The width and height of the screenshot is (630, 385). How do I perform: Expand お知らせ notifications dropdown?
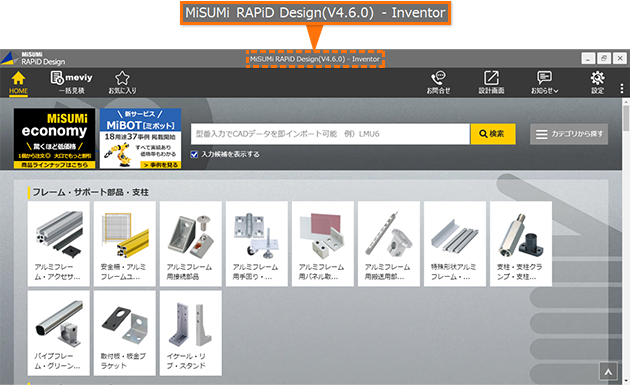pos(544,83)
